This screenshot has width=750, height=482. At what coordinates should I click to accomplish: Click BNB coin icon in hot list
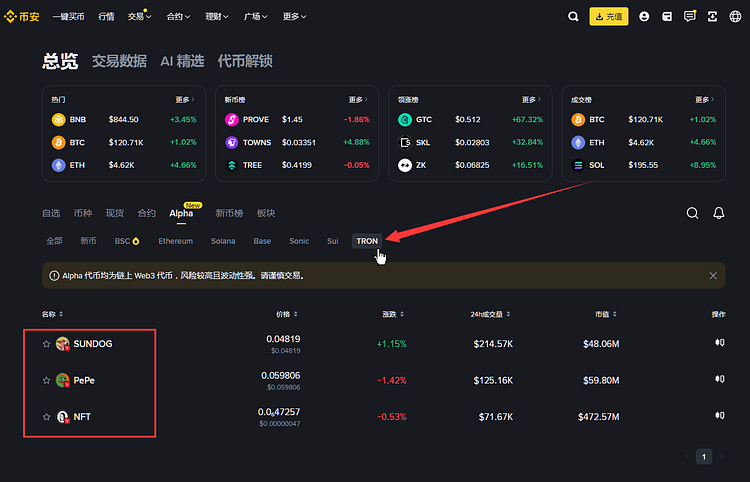(58, 120)
